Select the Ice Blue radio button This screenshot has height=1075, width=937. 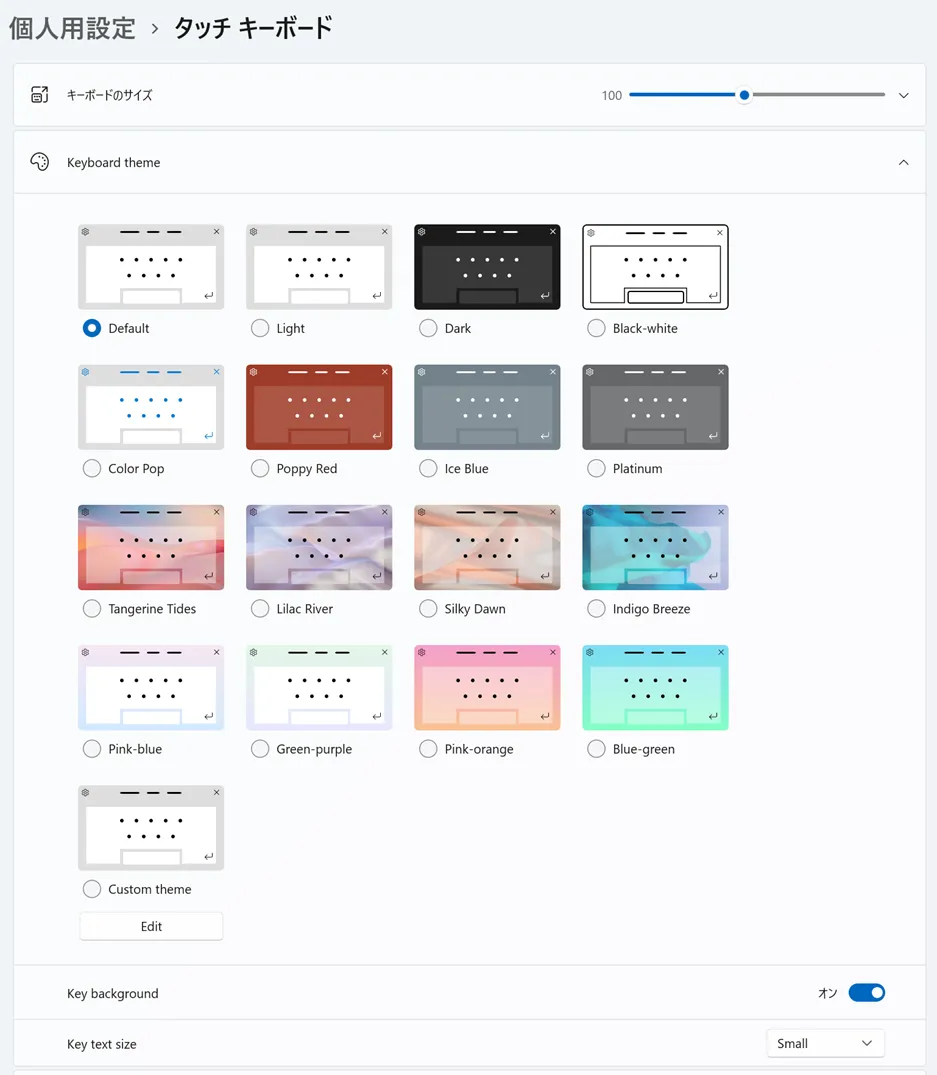pos(428,468)
